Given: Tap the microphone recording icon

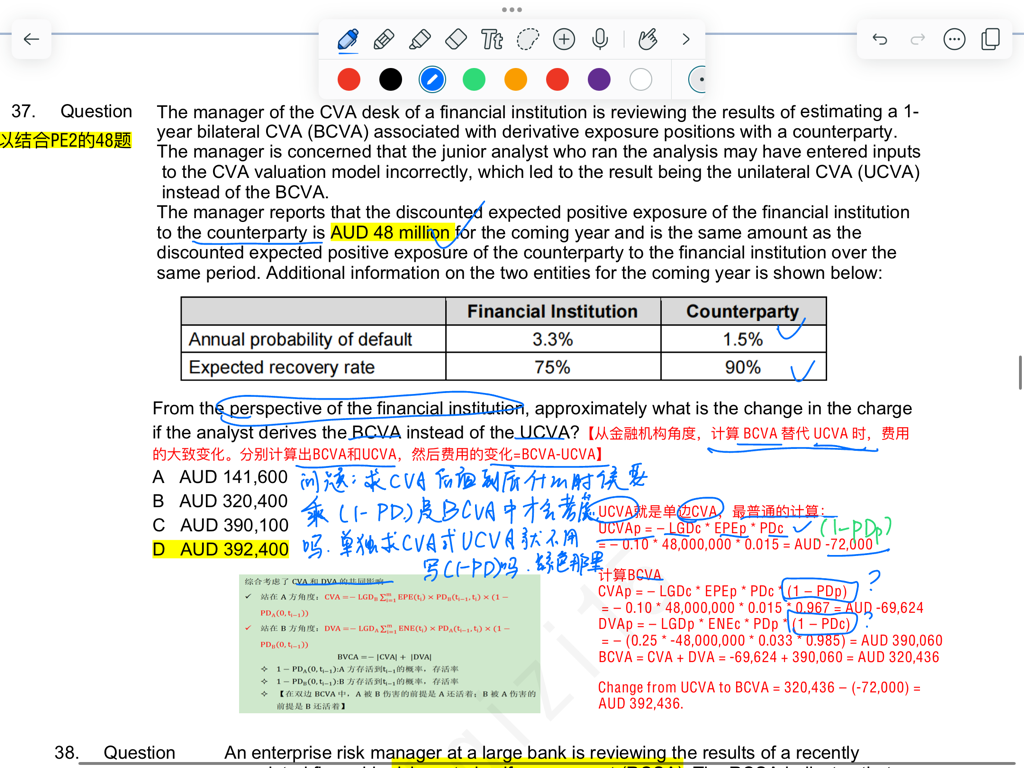Looking at the screenshot, I should 600,39.
